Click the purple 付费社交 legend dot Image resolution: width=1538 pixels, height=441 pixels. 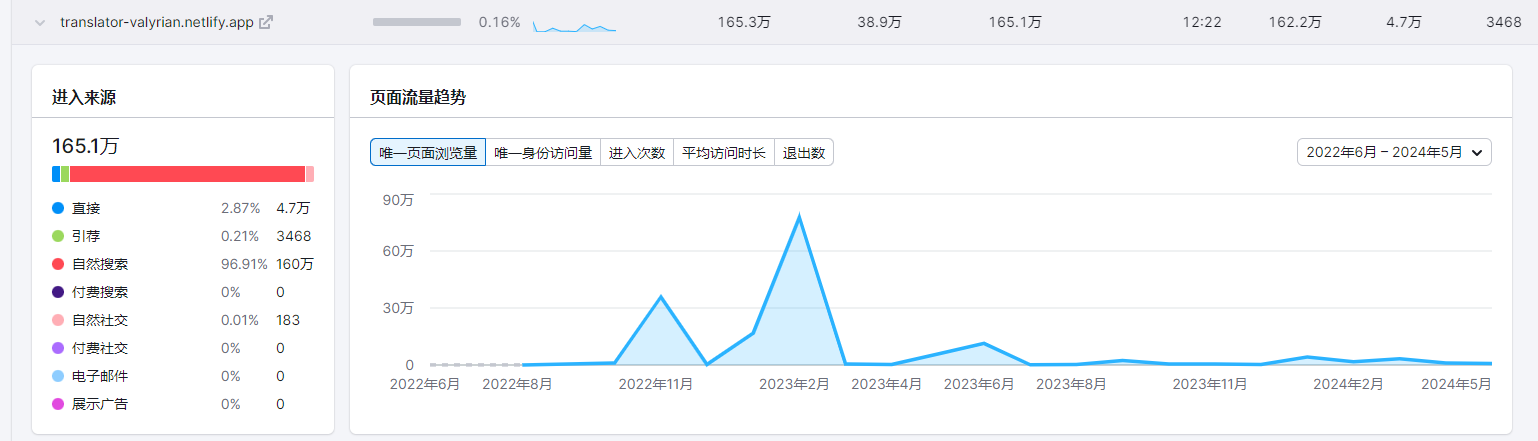[x=58, y=349]
